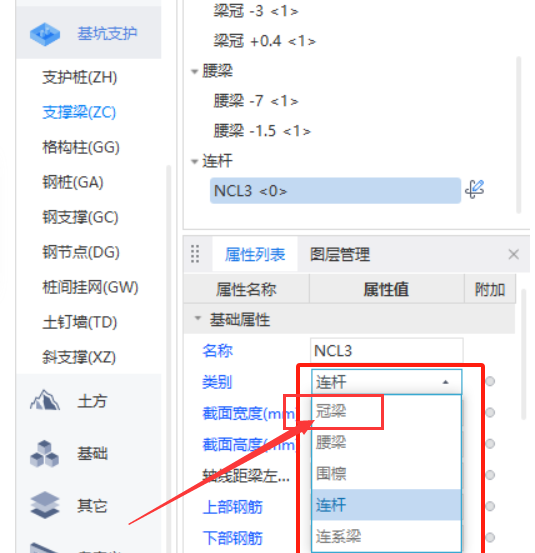Screen dimensions: 535x553
Task: Select 支撑梁(ZC) component type
Action: point(79,112)
